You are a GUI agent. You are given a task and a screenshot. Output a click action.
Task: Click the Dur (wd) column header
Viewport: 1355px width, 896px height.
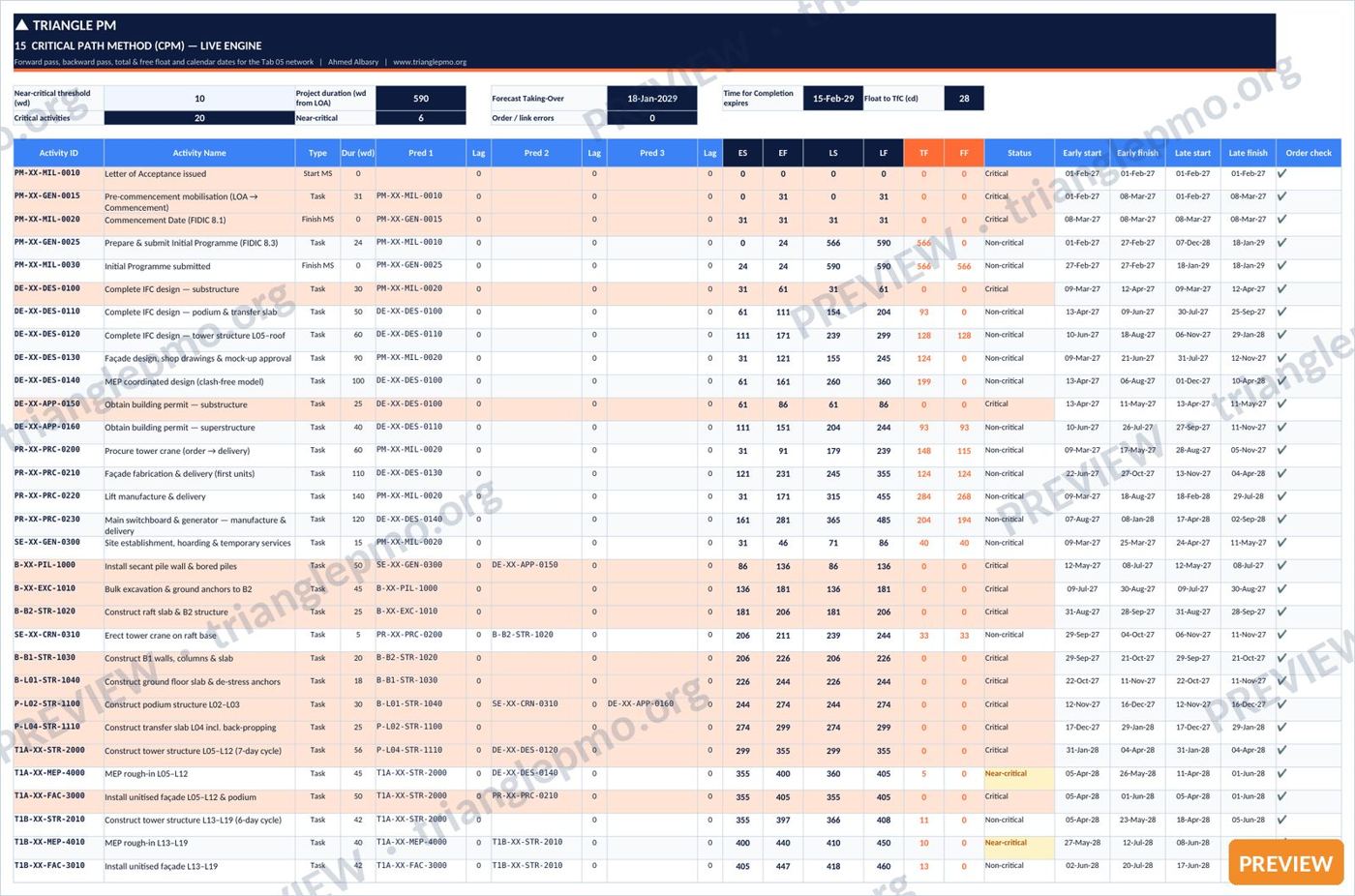[358, 153]
